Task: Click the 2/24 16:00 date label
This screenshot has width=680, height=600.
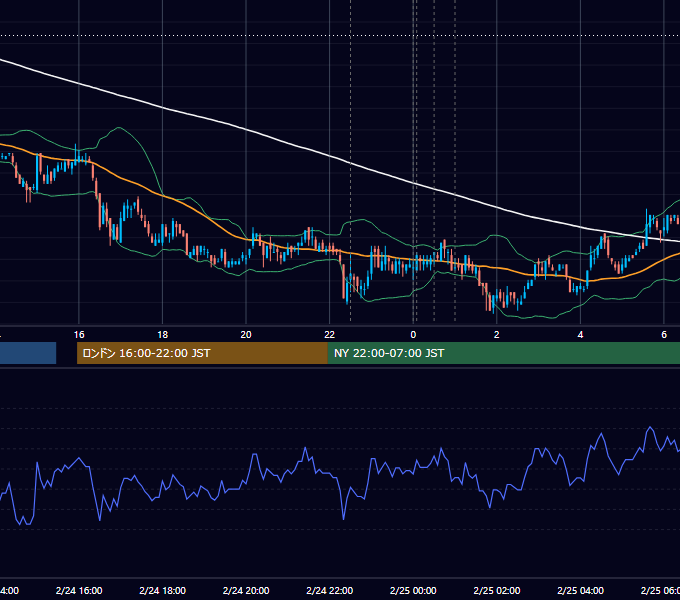Action: click(79, 591)
